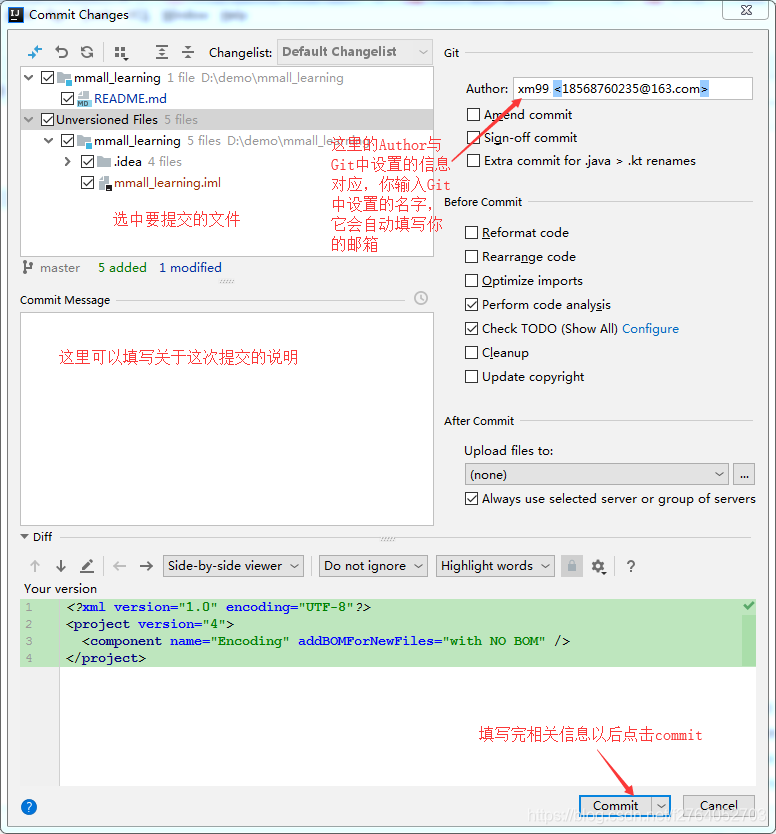This screenshot has height=834, width=776.
Task: Enable Cleanup checkbox
Action: click(471, 352)
